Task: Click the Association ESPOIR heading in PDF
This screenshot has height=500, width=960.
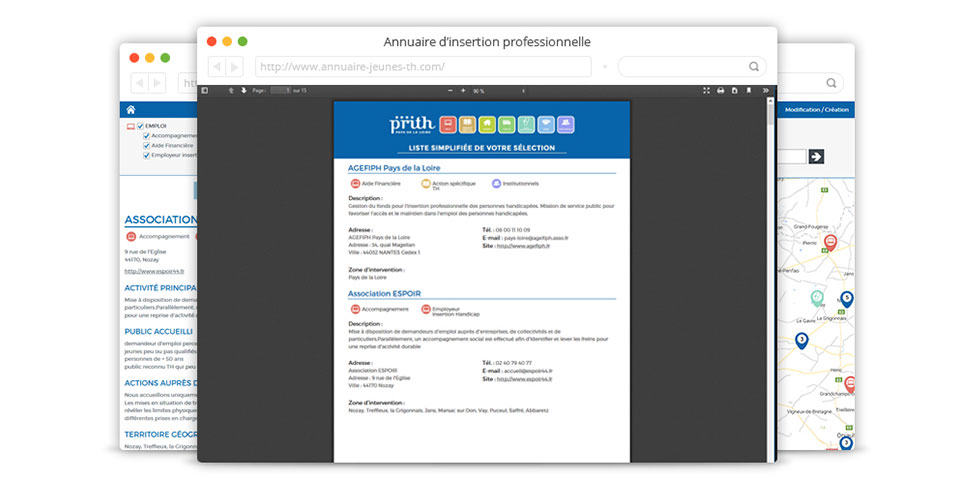Action: click(384, 293)
